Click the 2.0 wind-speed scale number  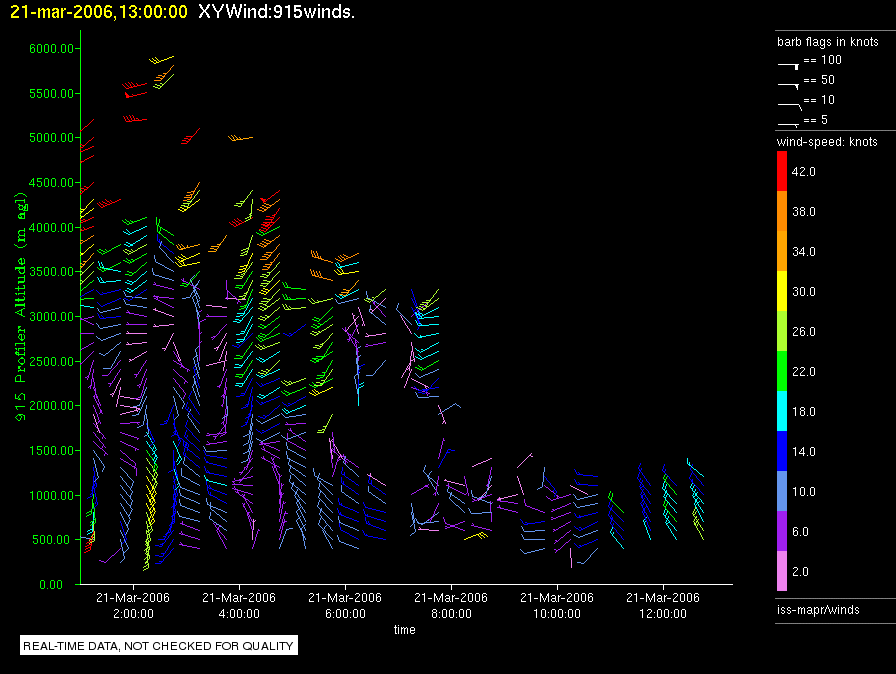click(800, 572)
